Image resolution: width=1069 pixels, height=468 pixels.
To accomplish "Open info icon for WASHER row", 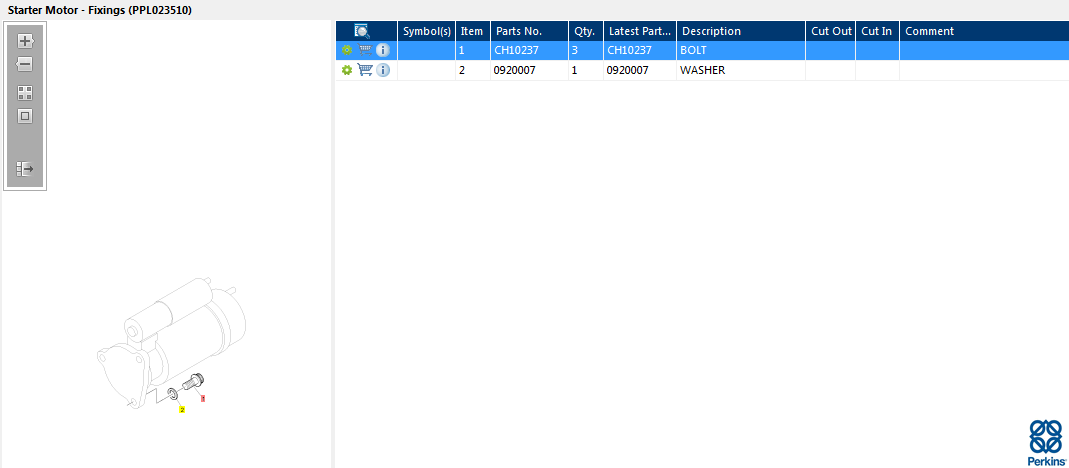I will [x=383, y=70].
